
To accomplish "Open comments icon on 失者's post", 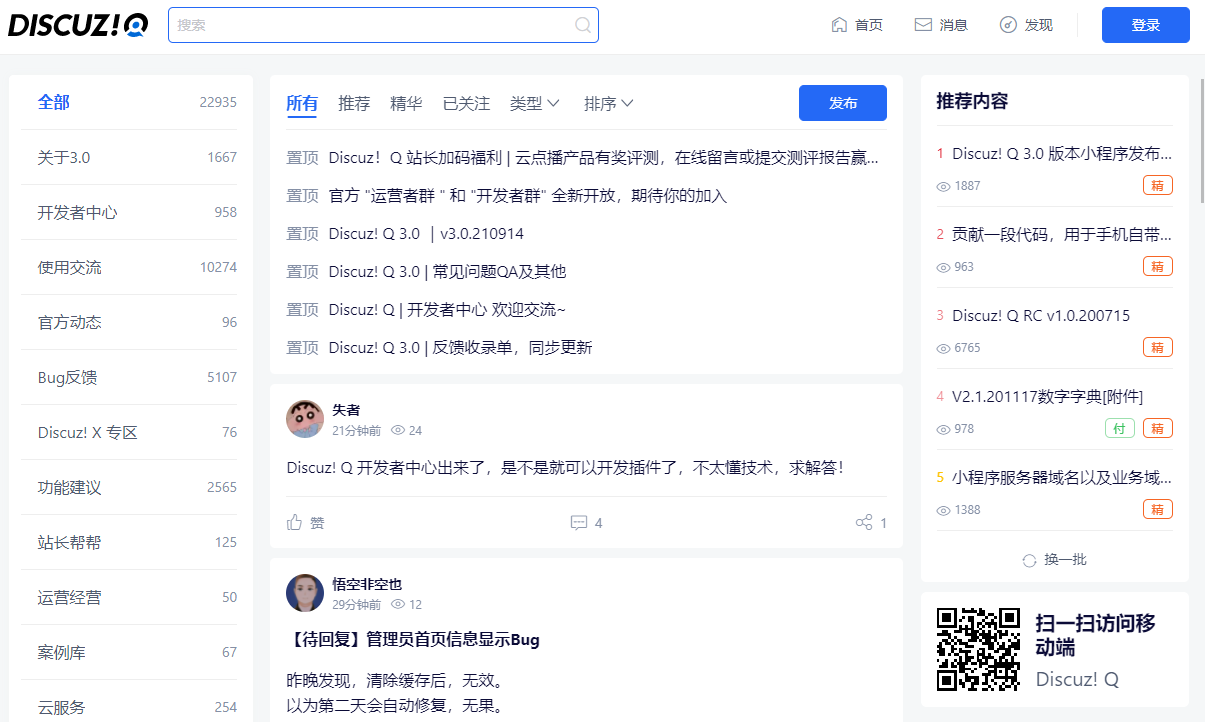I will pyautogui.click(x=578, y=522).
